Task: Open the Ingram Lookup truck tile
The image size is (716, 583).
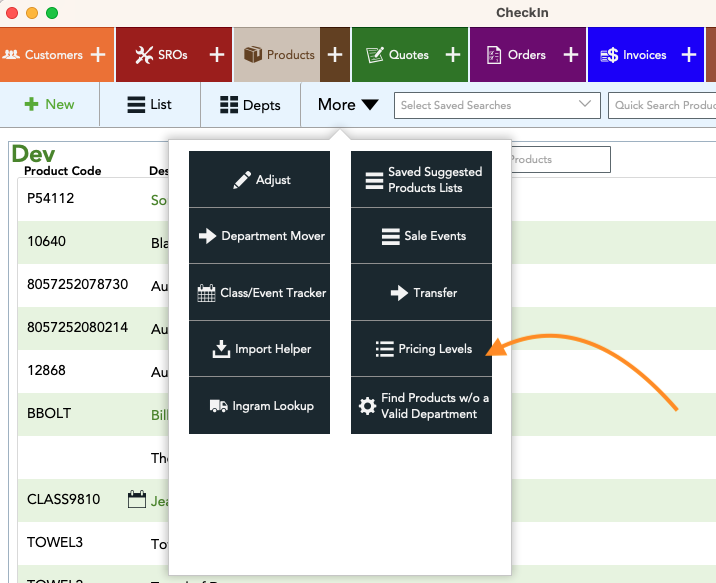Action: tap(259, 406)
